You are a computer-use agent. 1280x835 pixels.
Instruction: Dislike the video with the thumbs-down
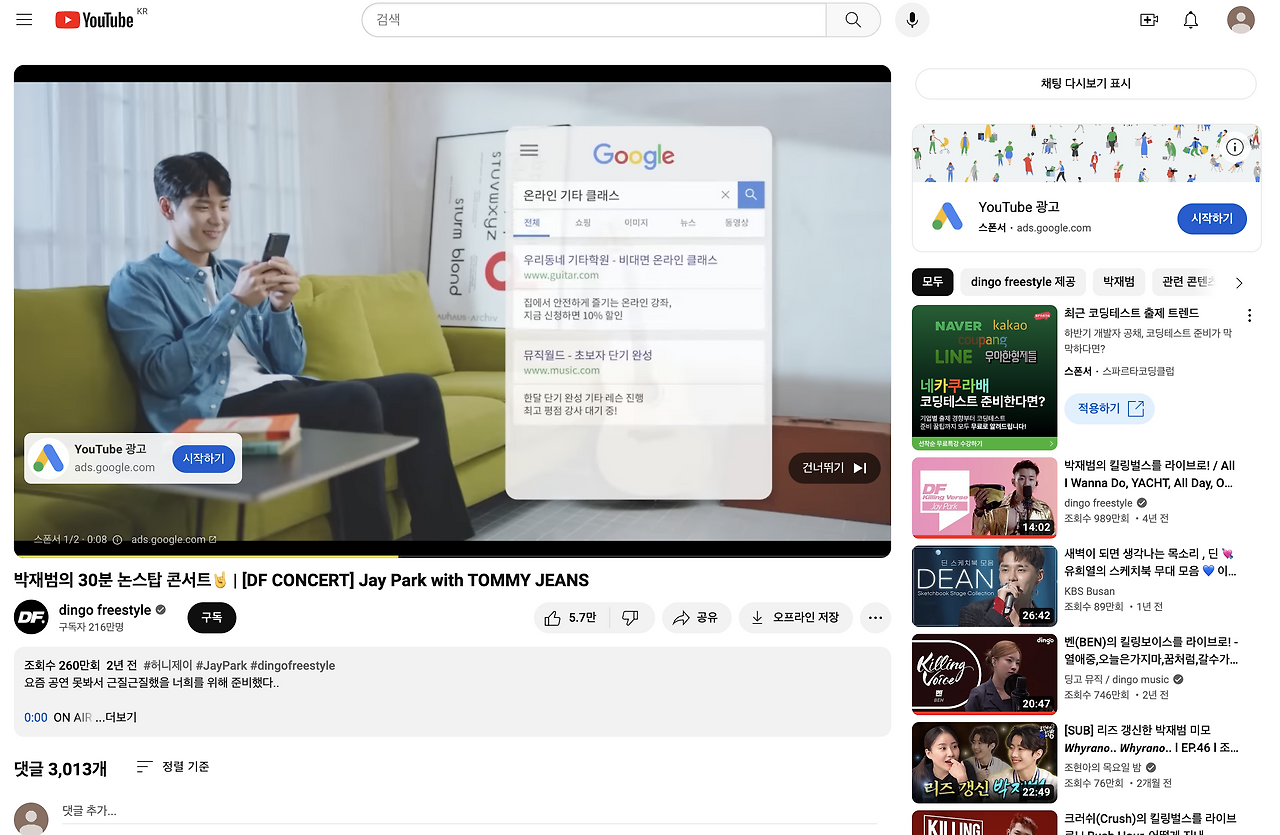click(632, 617)
